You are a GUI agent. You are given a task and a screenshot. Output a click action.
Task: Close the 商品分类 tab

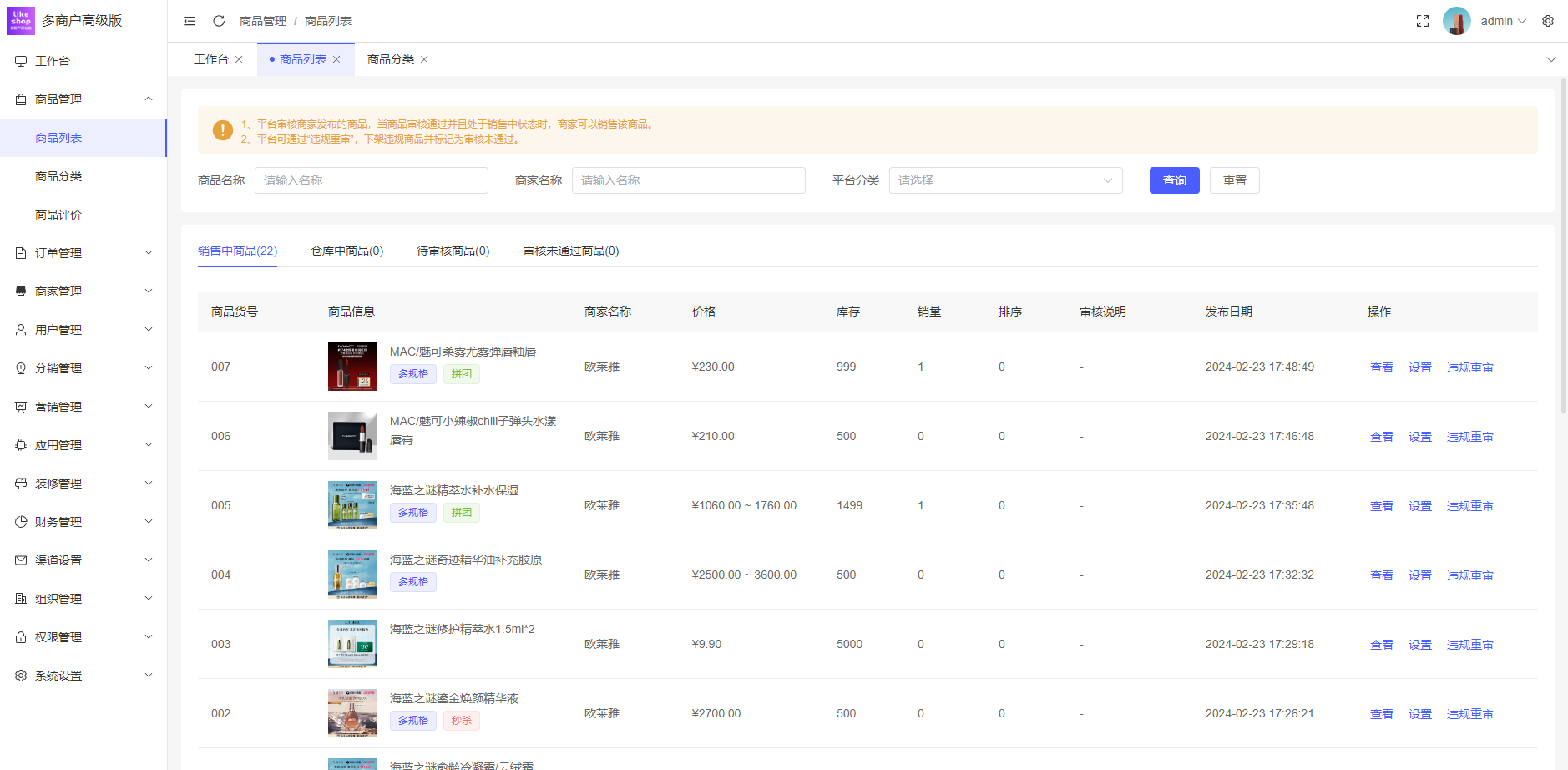click(424, 59)
